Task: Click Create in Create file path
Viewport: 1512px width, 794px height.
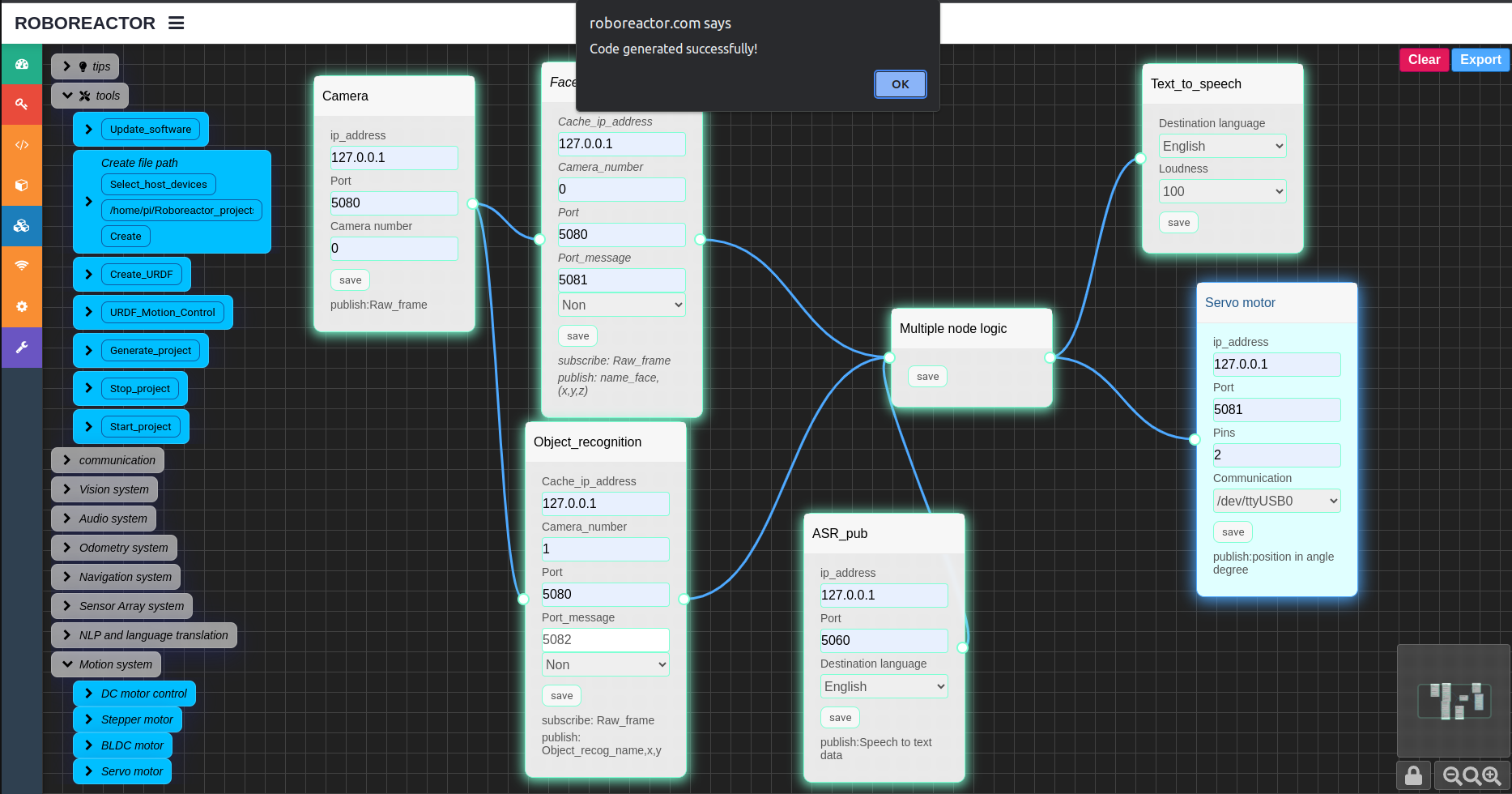Action: (x=126, y=237)
